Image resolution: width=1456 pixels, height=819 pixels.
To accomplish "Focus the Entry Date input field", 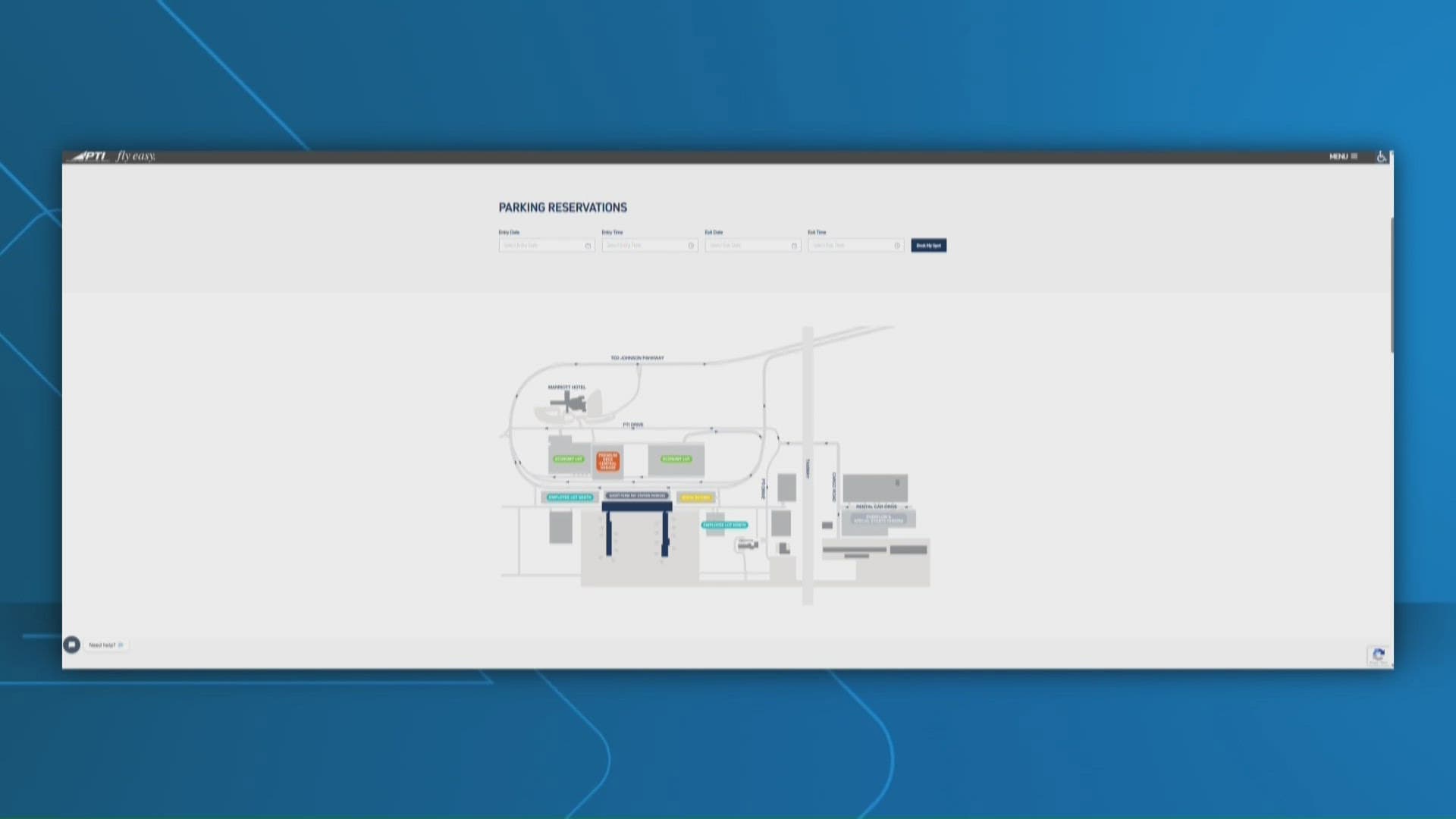I will pos(540,246).
